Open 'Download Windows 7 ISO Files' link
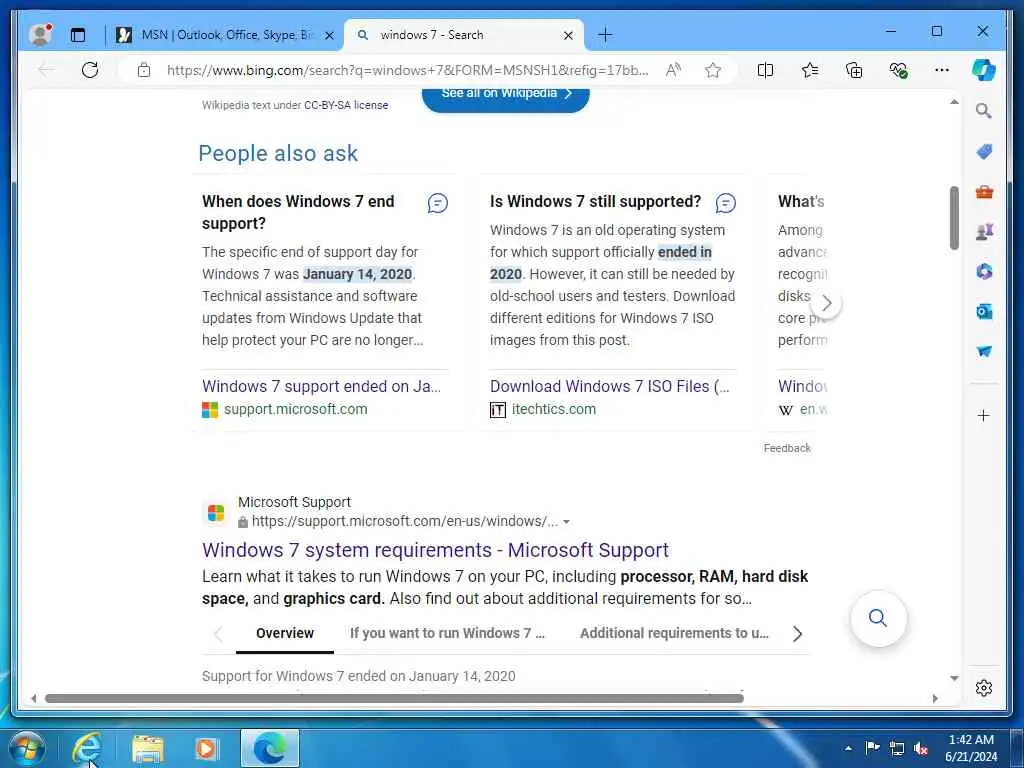Image resolution: width=1024 pixels, height=768 pixels. [610, 386]
